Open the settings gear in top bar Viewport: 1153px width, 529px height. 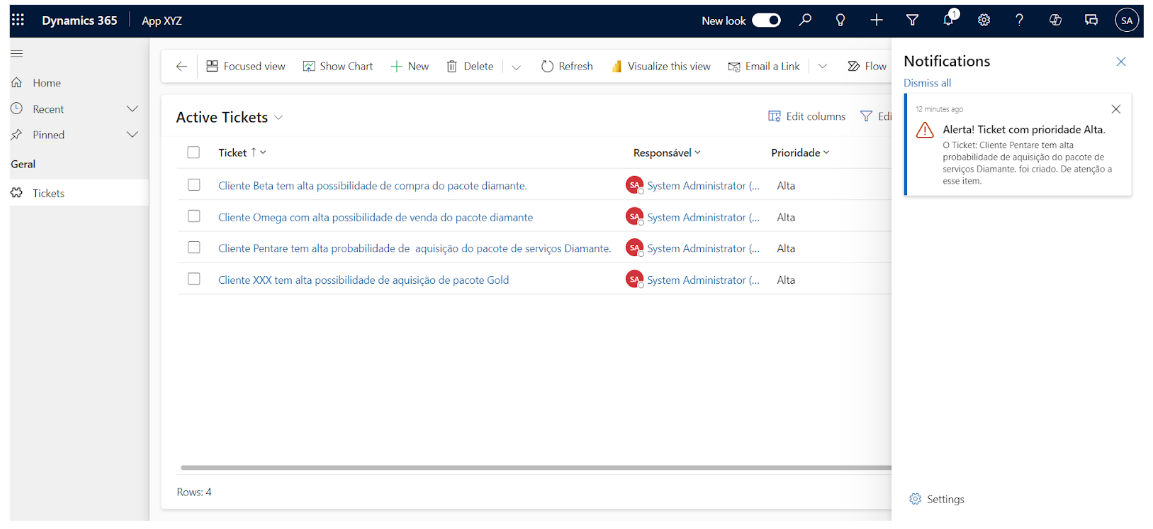click(x=984, y=20)
